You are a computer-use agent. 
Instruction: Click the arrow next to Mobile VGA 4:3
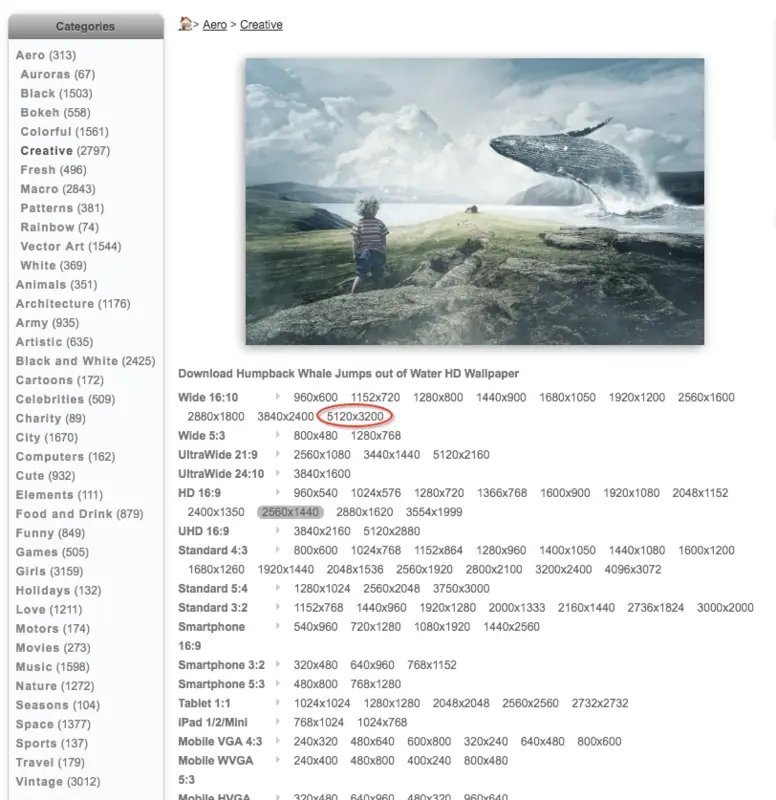click(278, 740)
